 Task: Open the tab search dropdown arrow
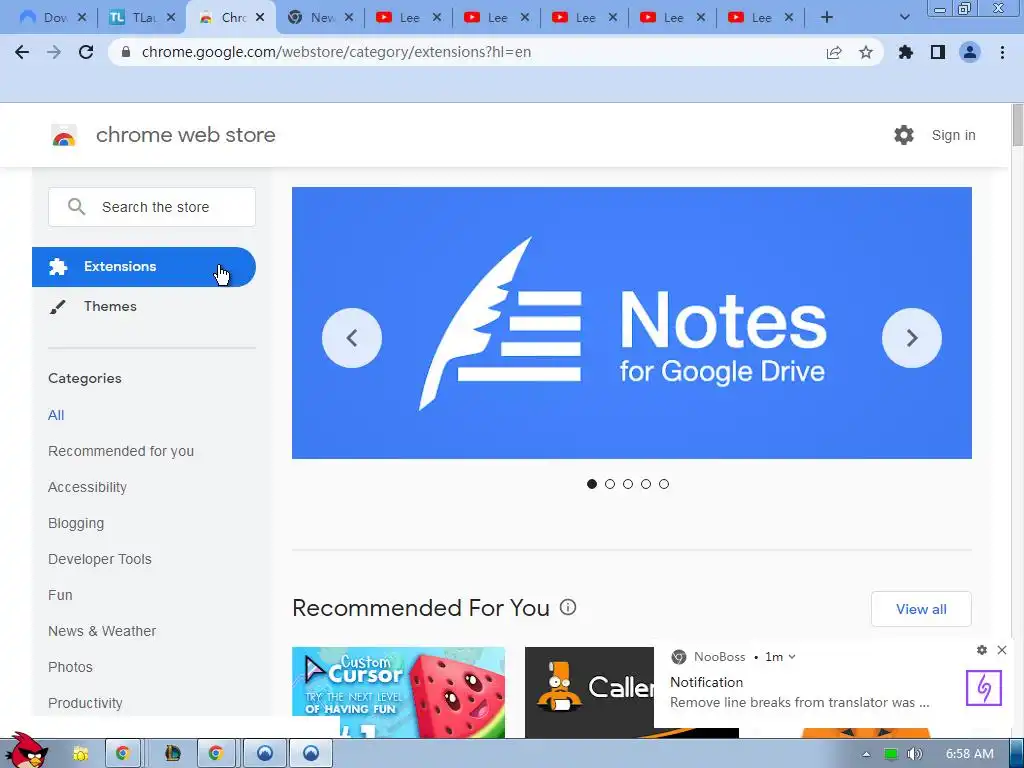pyautogui.click(x=904, y=18)
